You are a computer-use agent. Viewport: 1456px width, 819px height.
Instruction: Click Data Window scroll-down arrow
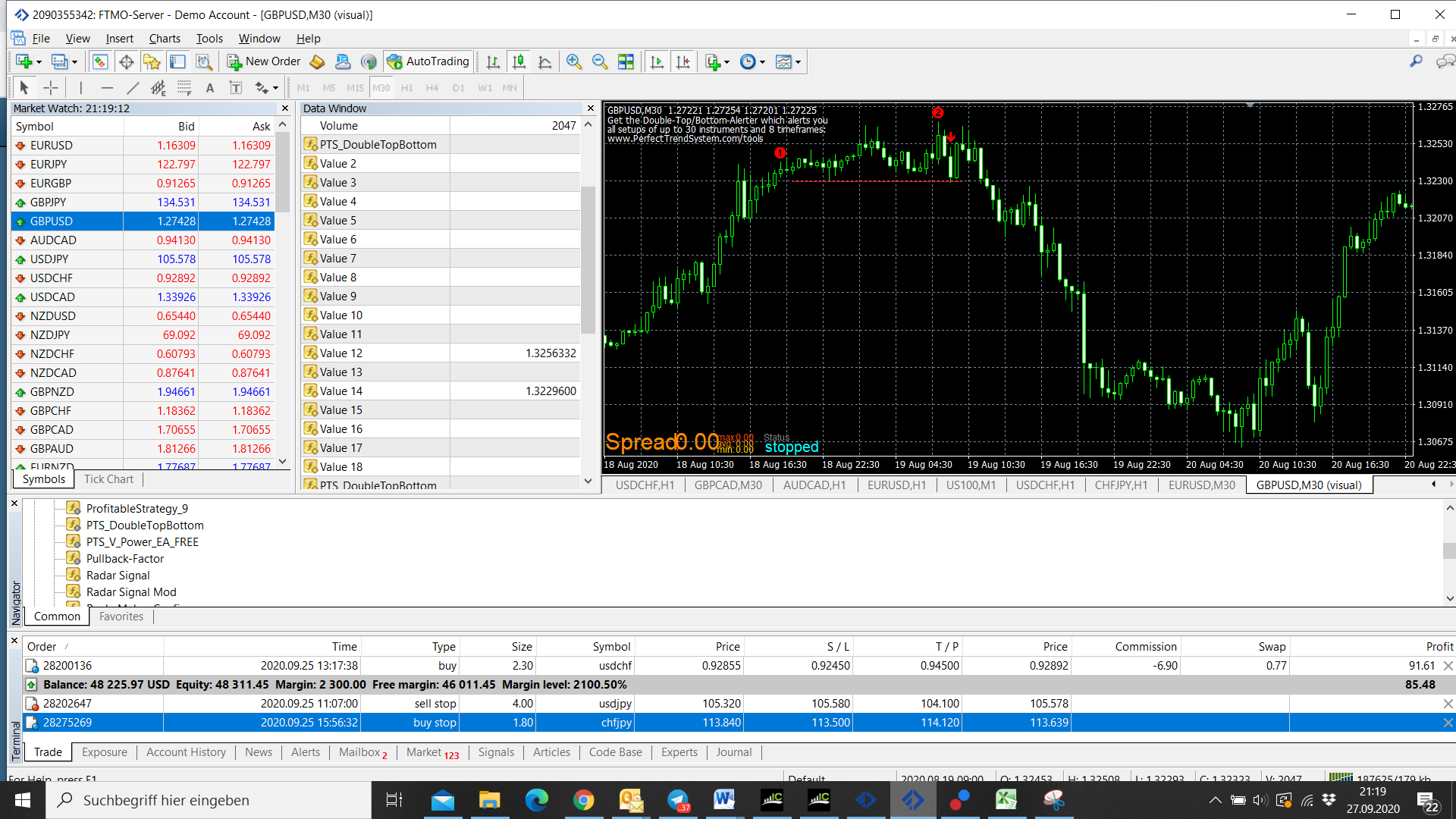pos(588,481)
